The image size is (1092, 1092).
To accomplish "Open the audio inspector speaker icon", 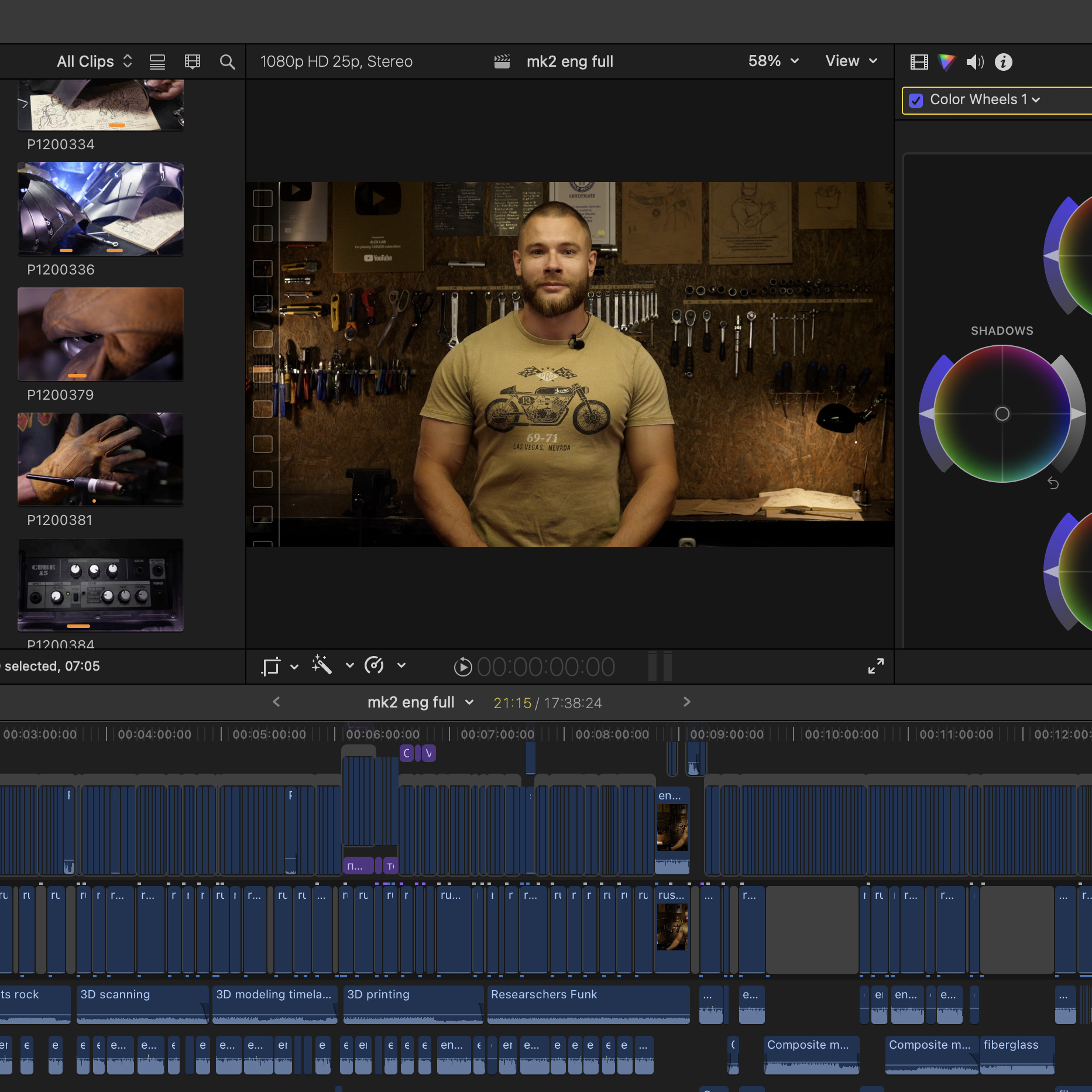I will tap(974, 62).
